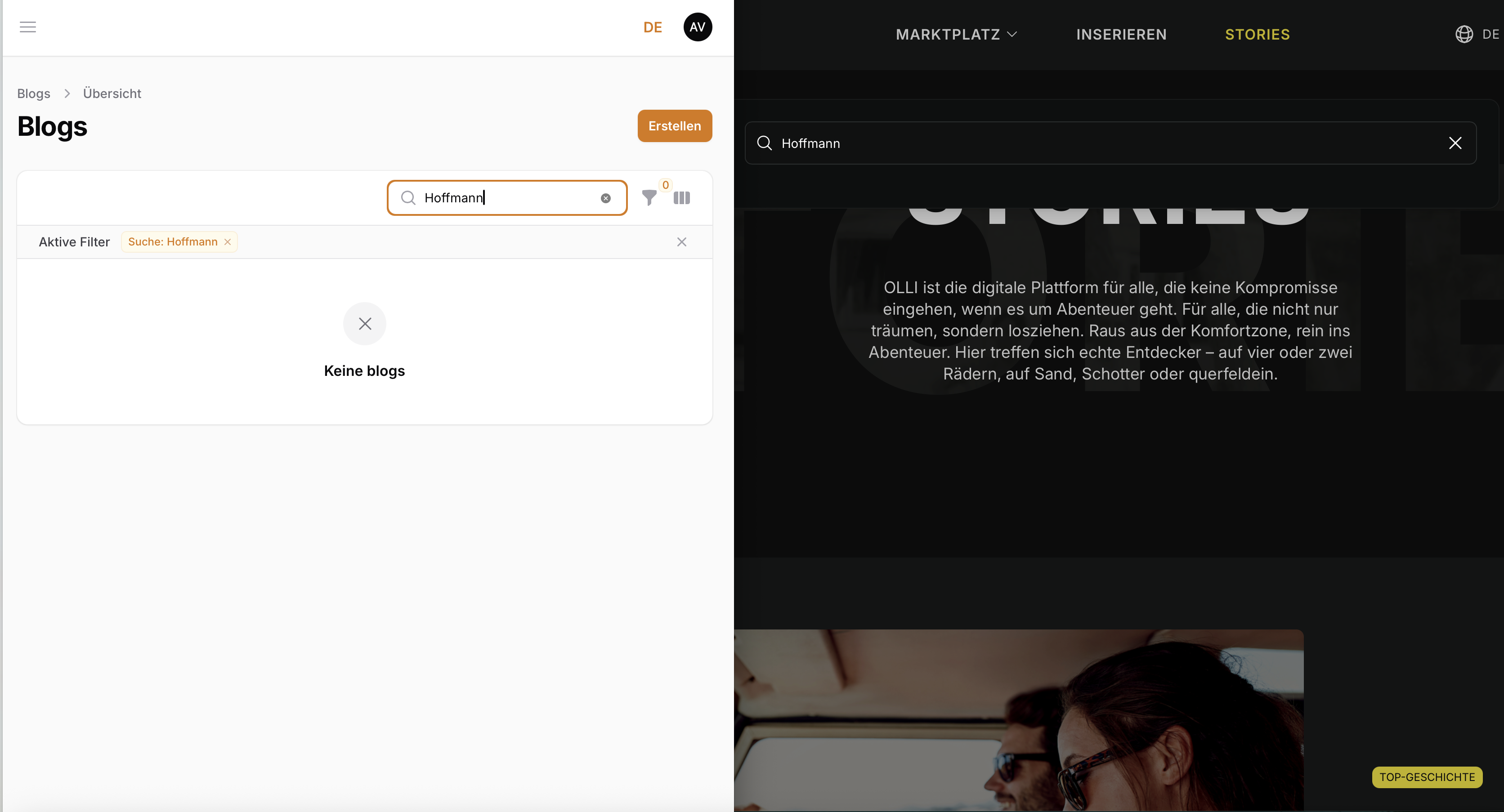The image size is (1504, 812).
Task: Click the Blogs breadcrumb link
Action: coord(33,94)
